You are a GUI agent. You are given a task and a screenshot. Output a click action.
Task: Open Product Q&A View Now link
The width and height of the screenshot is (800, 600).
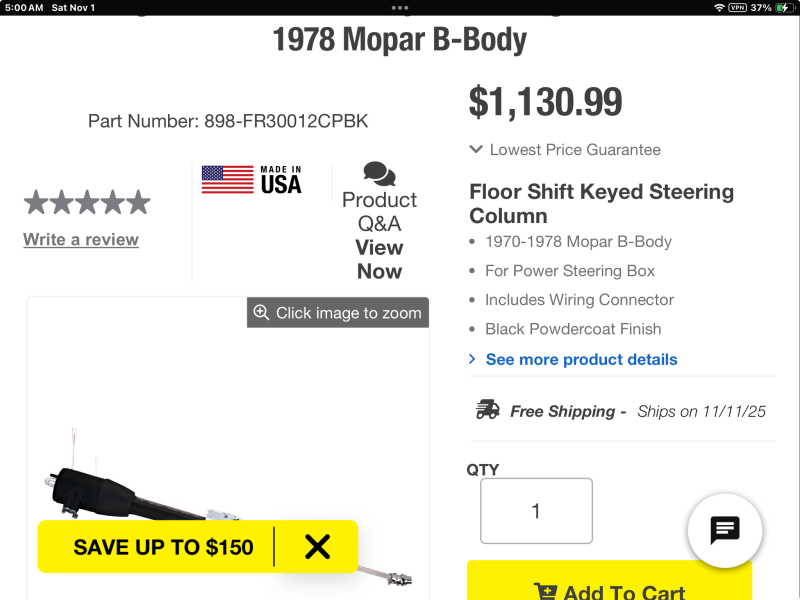tap(379, 259)
